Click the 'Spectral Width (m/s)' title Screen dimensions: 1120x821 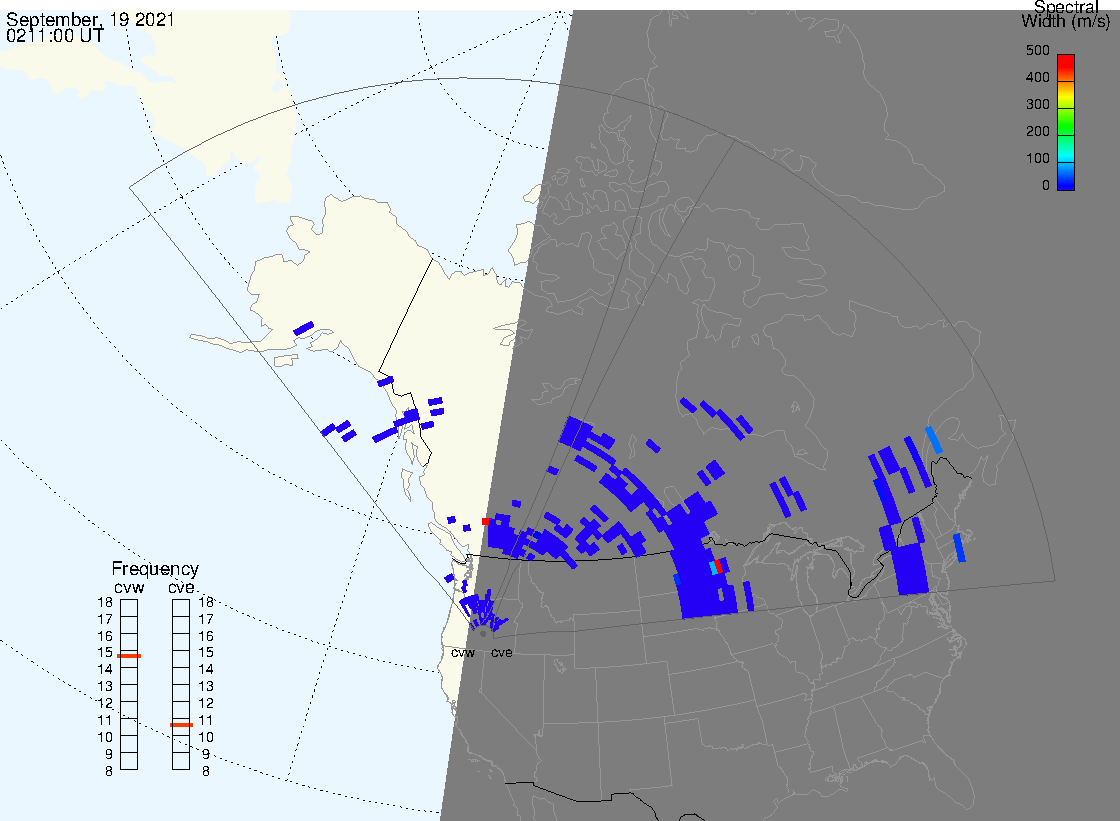1066,14
